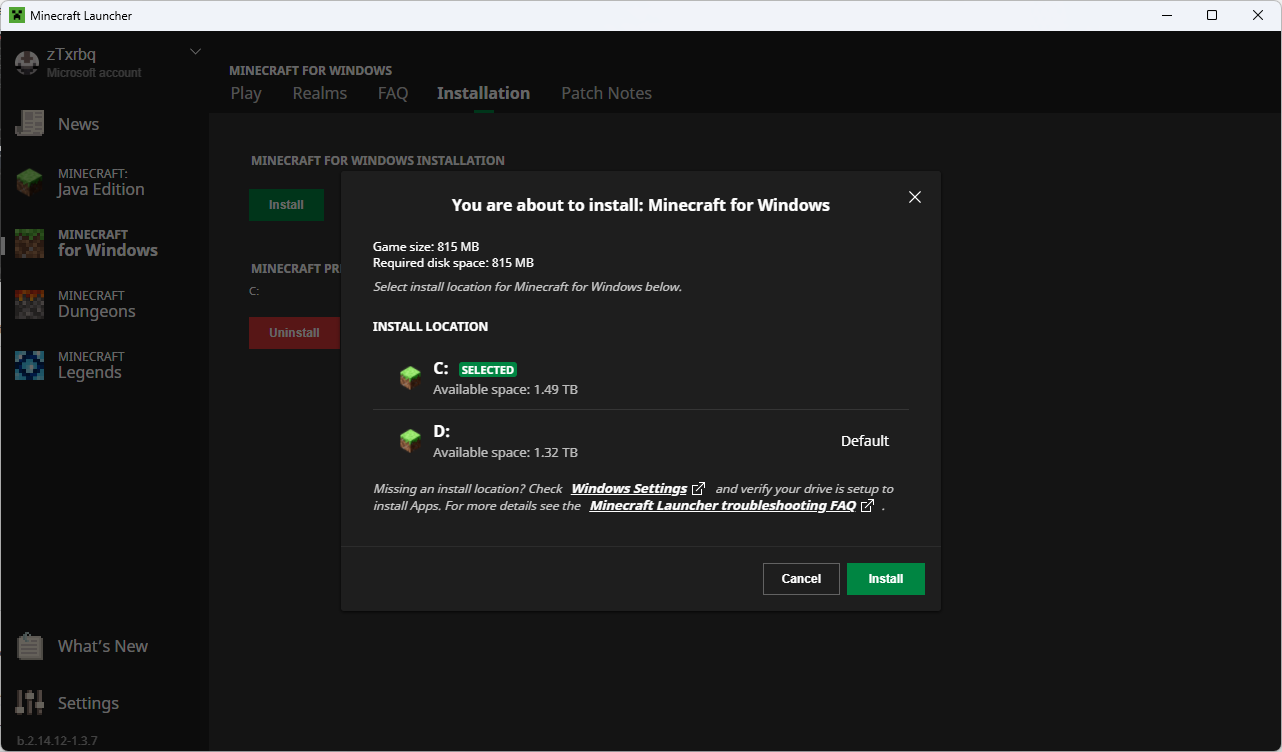
Task: Open the Windows Settings link
Action: [x=629, y=489]
